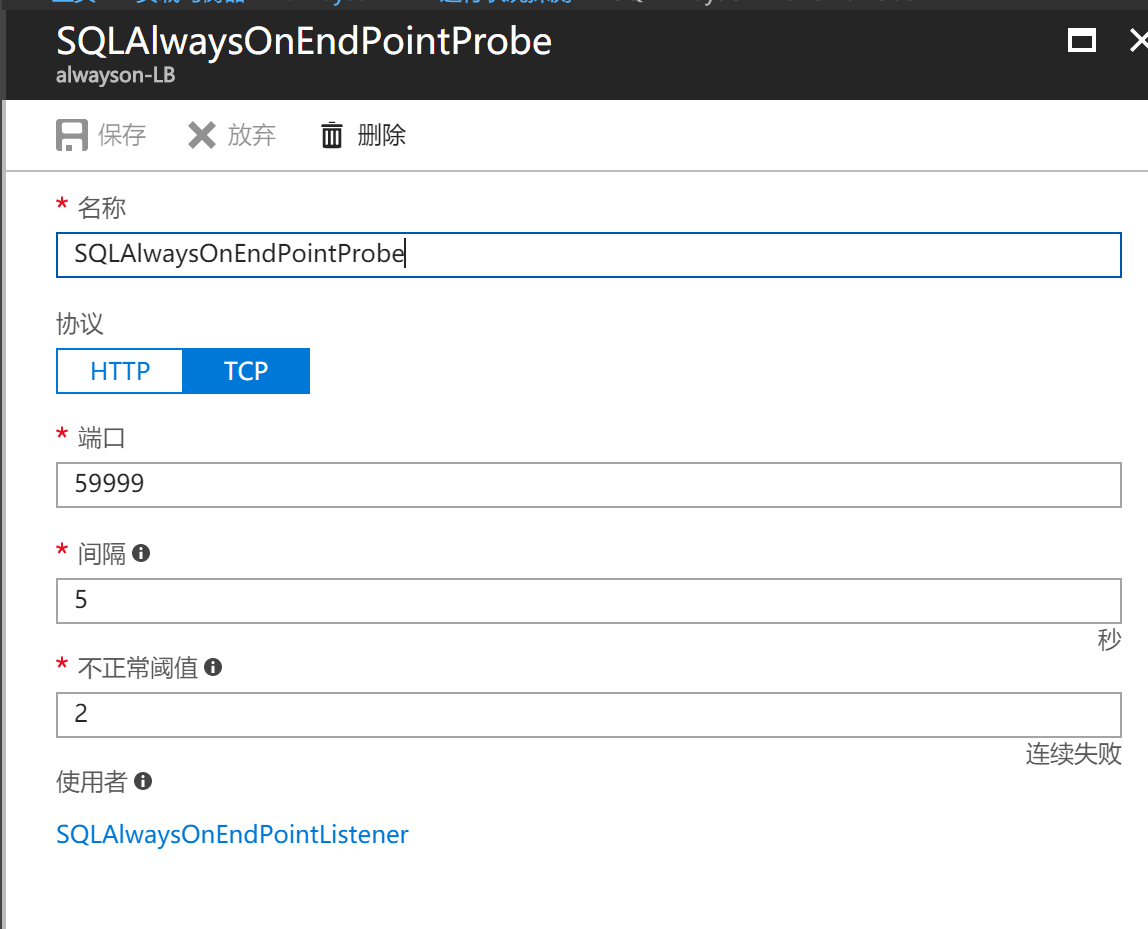This screenshot has width=1148, height=929.
Task: Click the 保存 text in the toolbar
Action: pos(122,135)
